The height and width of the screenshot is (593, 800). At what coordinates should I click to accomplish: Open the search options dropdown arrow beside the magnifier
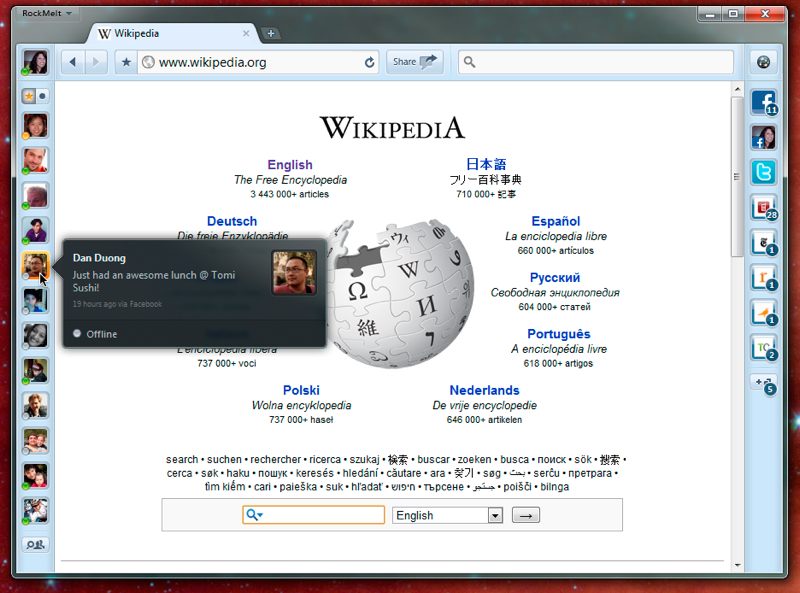261,515
